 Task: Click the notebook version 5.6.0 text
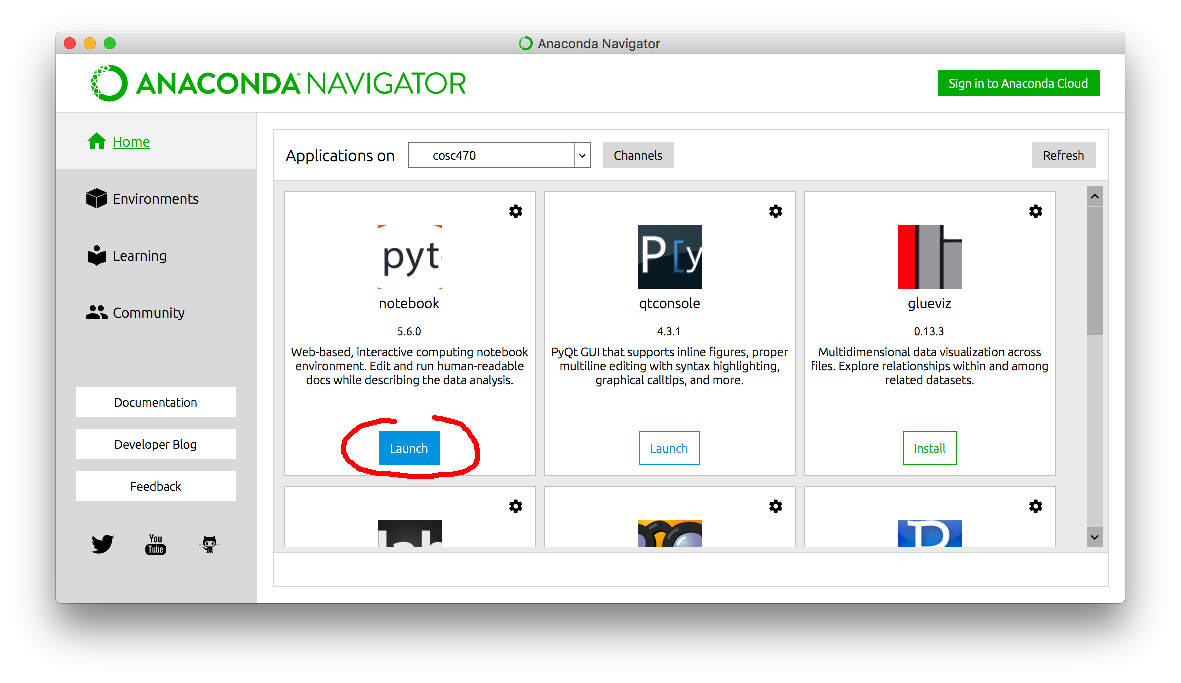coord(409,331)
